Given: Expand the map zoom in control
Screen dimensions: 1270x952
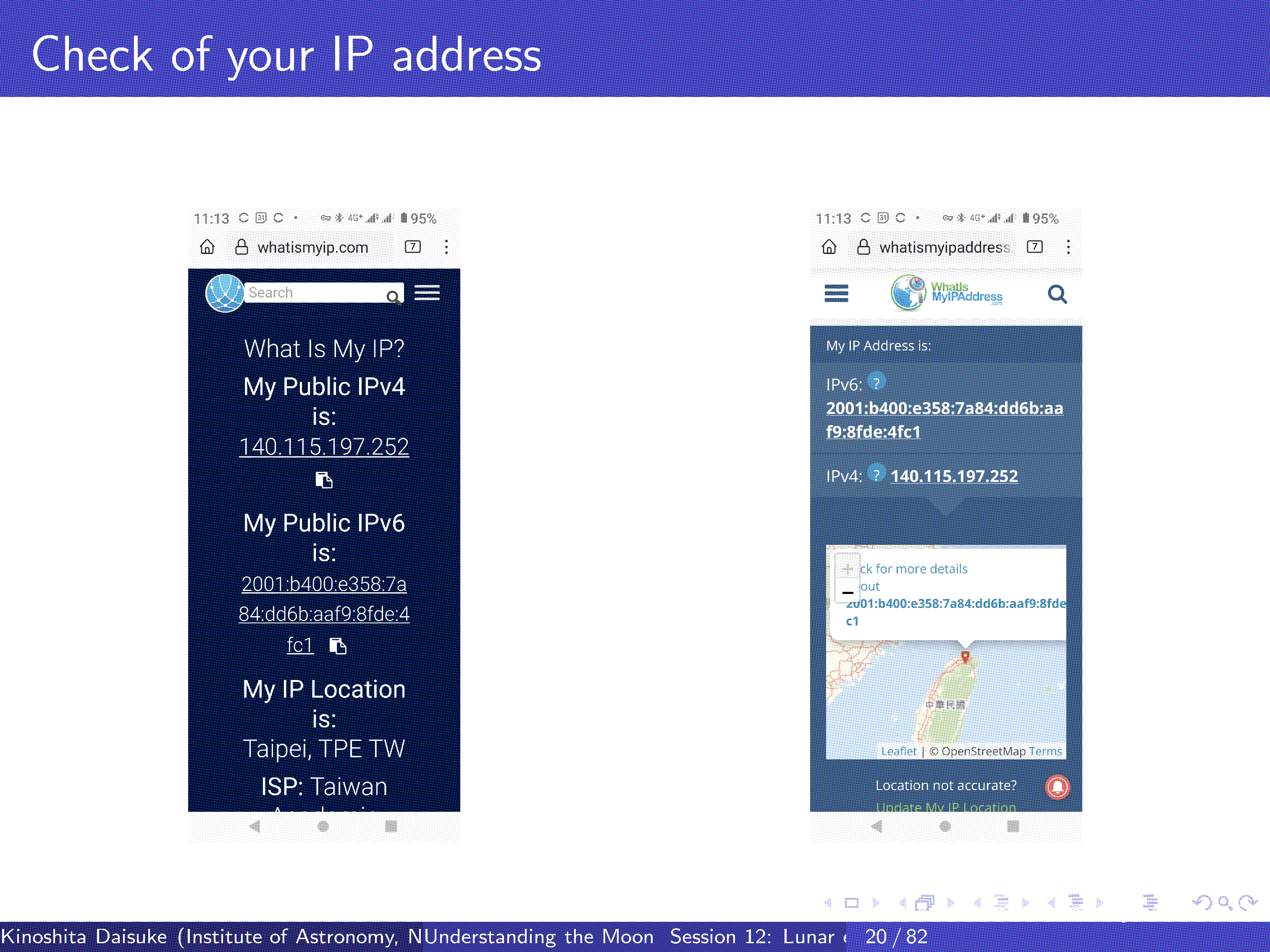Looking at the screenshot, I should tap(848, 569).
